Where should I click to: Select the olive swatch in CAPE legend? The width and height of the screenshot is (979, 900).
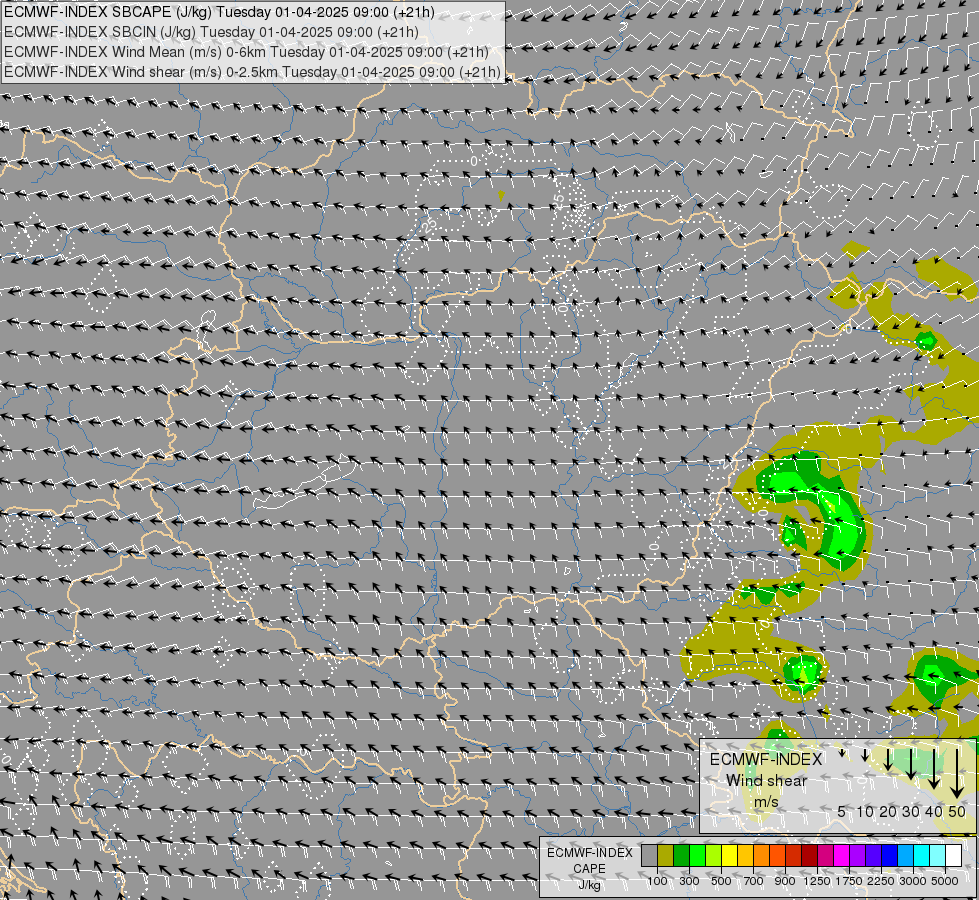click(666, 855)
